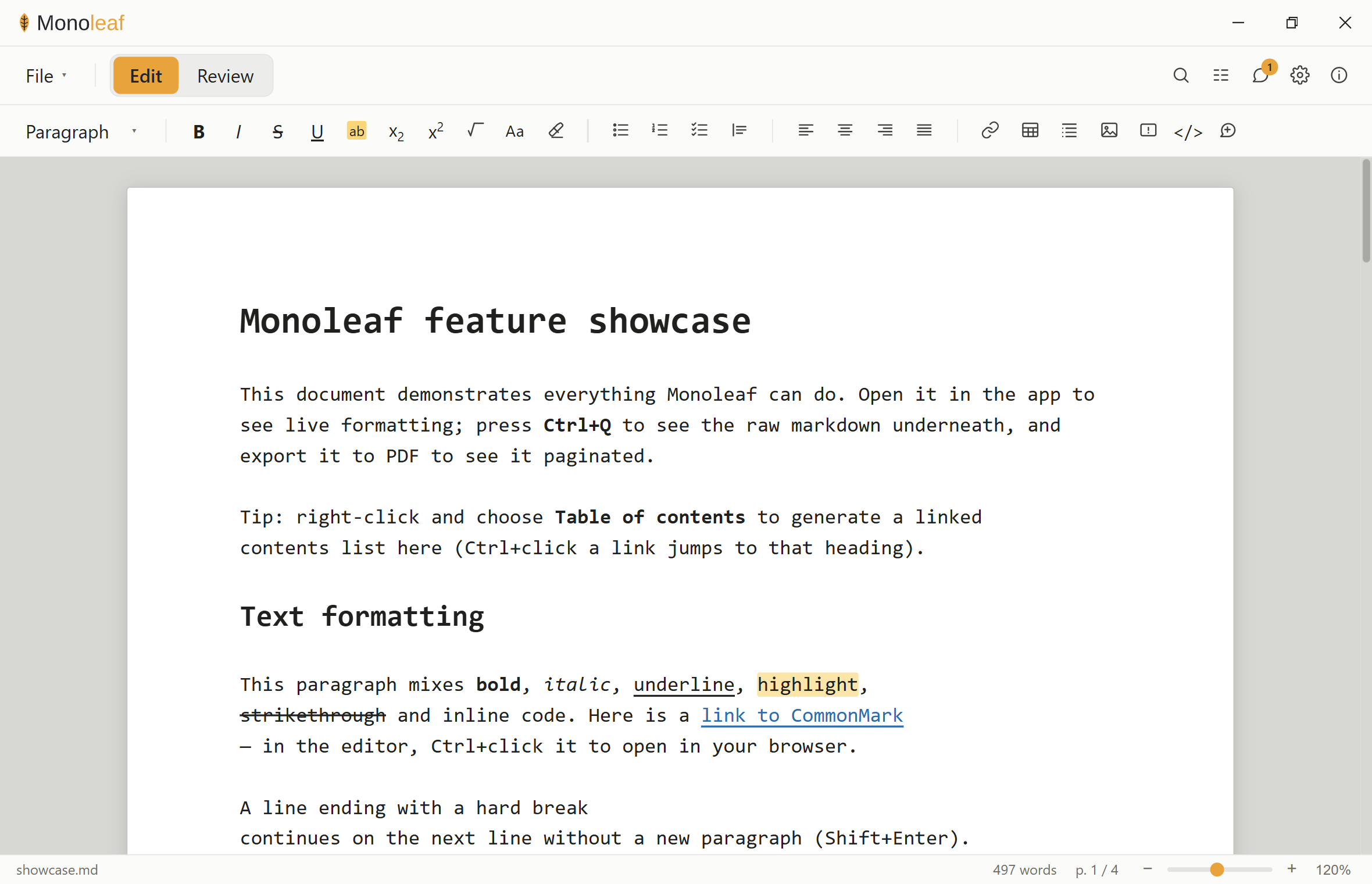Screen dimensions: 1372x884
Task: Click the 'Text formatting' heading
Action: pyautogui.click(x=362, y=616)
